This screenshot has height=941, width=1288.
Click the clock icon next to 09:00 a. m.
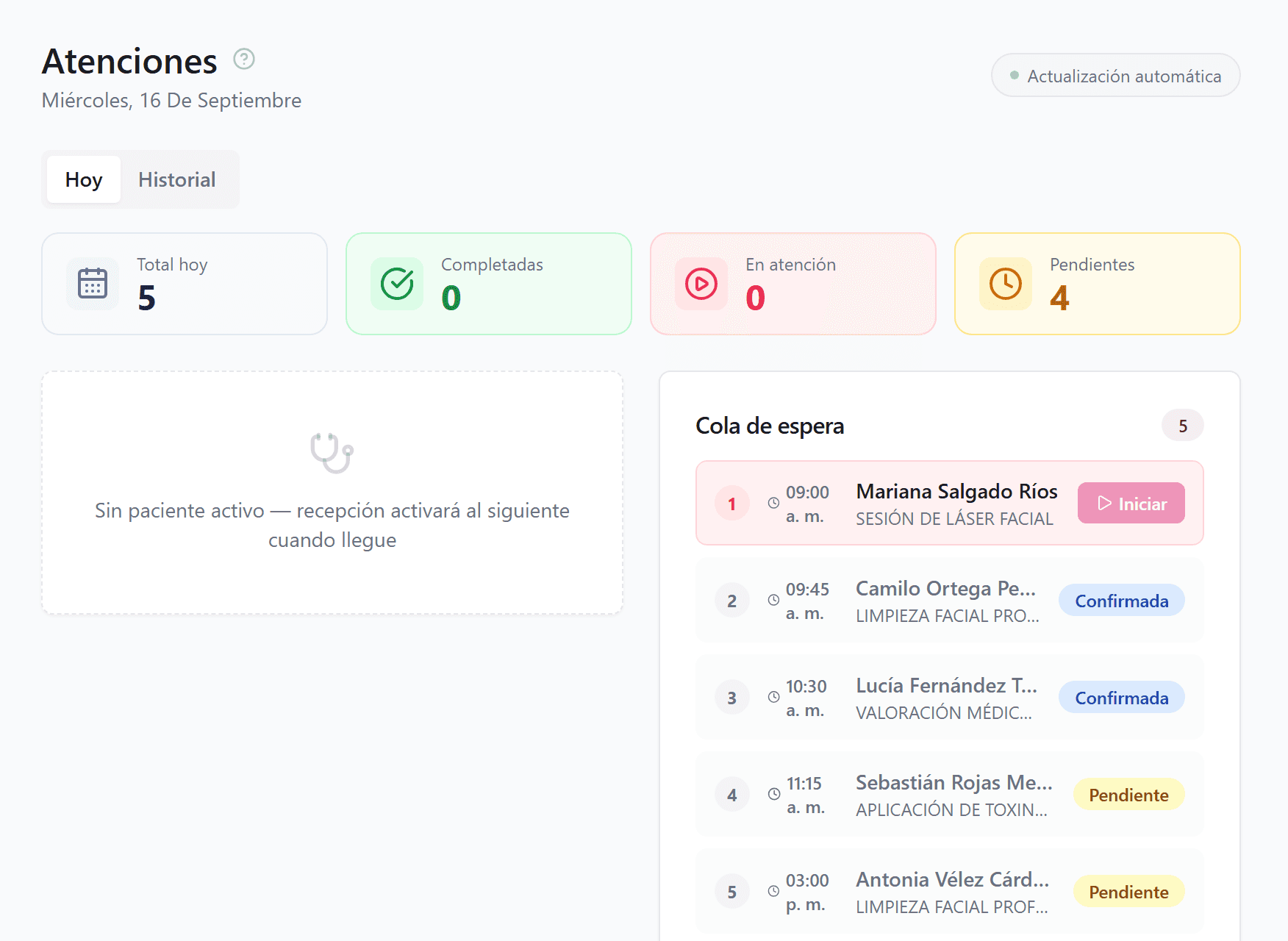(x=773, y=504)
